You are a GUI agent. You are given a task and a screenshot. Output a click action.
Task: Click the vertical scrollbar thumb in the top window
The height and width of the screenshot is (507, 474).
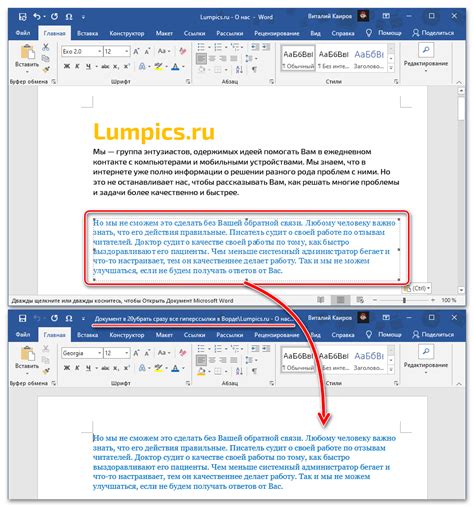point(461,109)
